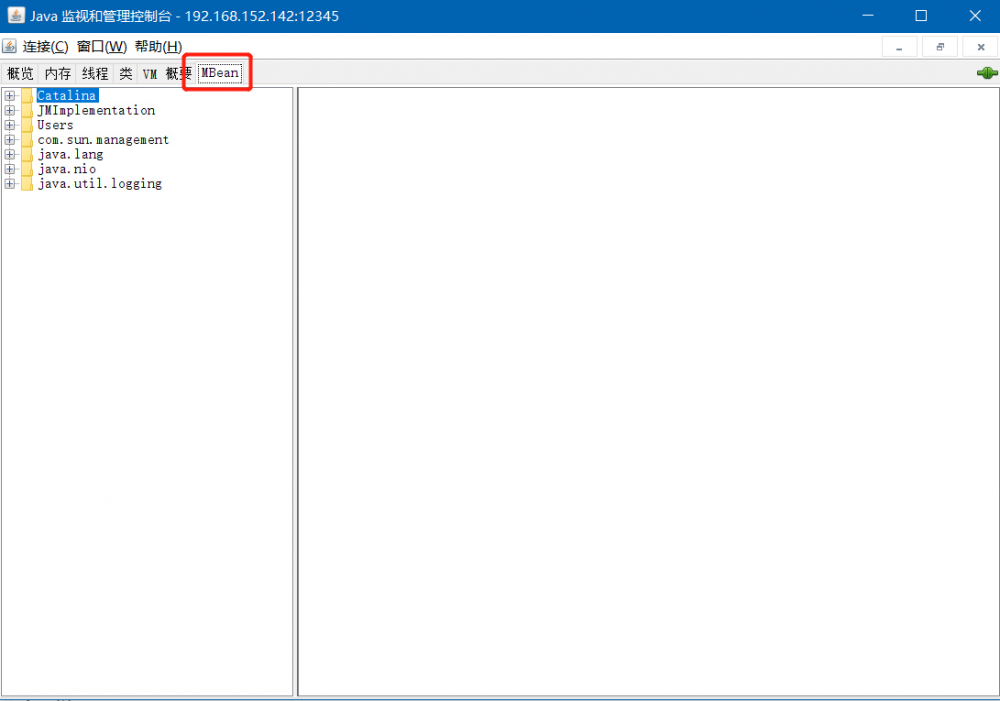The height and width of the screenshot is (701, 1000).
Task: Open the 窗口(W) menu
Action: coord(100,46)
